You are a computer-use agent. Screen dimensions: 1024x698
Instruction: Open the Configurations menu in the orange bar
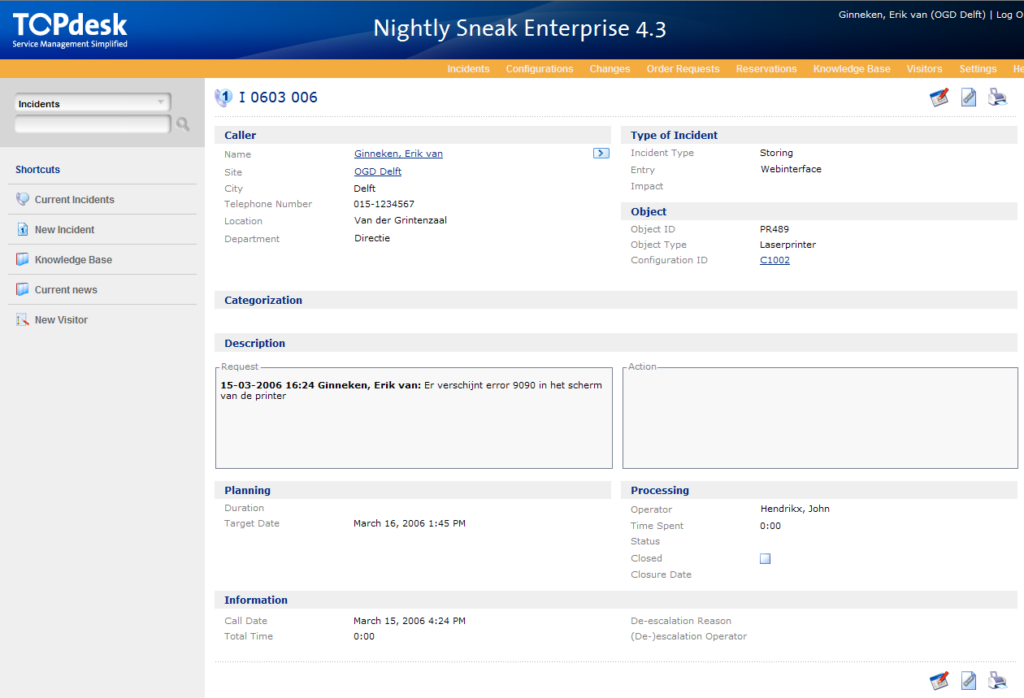point(539,69)
